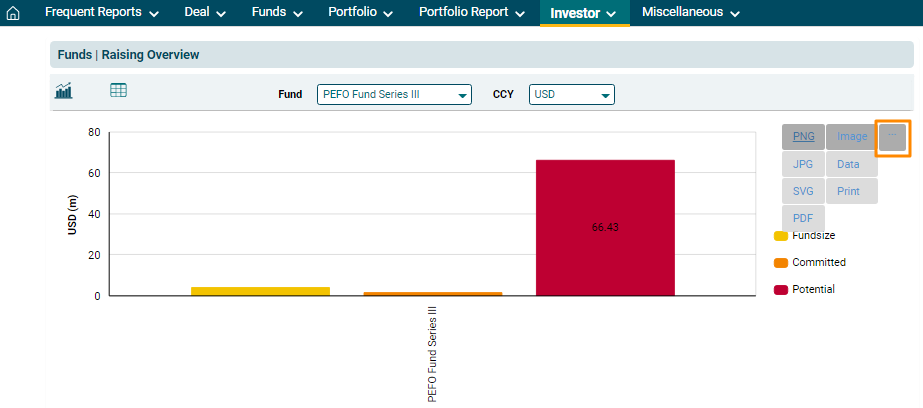The width and height of the screenshot is (923, 408).
Task: Open the Portfolio Report menu
Action: point(471,13)
